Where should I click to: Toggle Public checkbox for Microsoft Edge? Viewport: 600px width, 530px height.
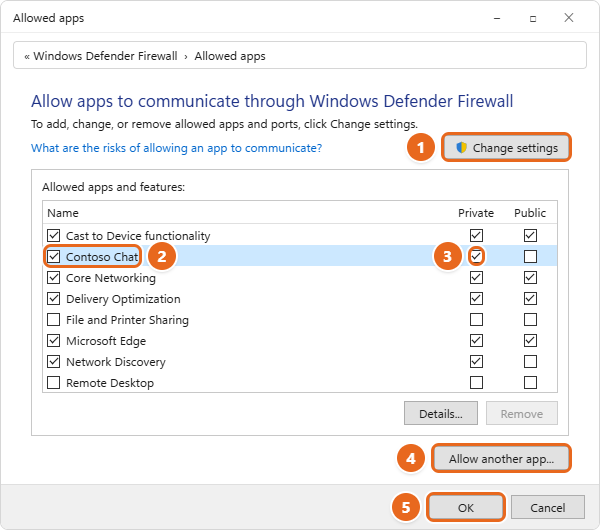click(x=530, y=341)
